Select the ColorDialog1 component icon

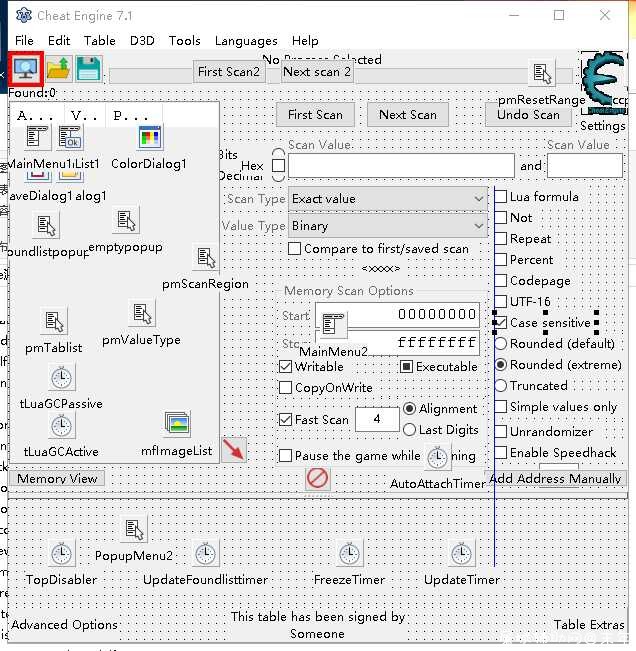150,137
